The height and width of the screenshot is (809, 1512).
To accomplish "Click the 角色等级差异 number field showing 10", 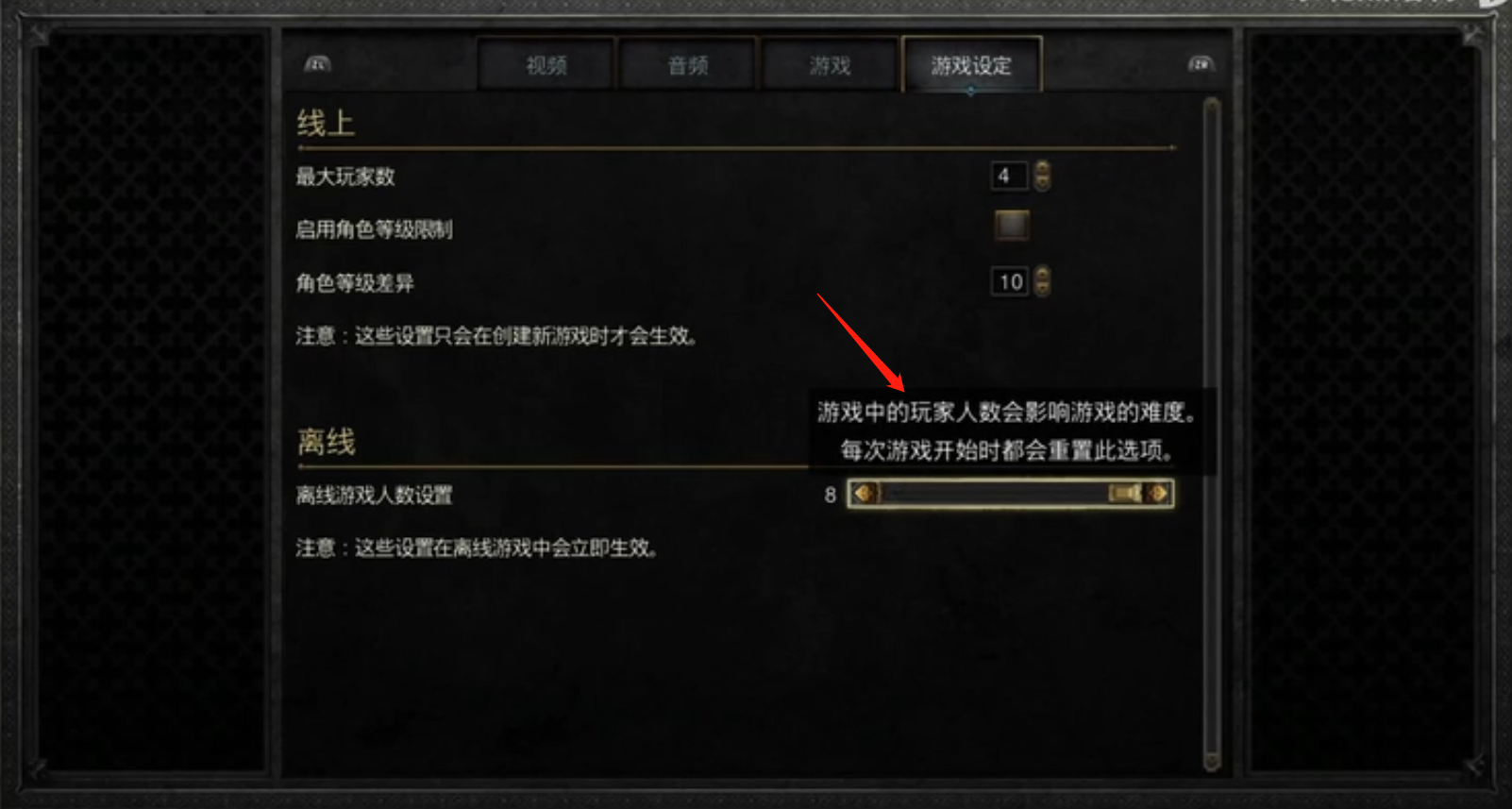I will point(1009,281).
